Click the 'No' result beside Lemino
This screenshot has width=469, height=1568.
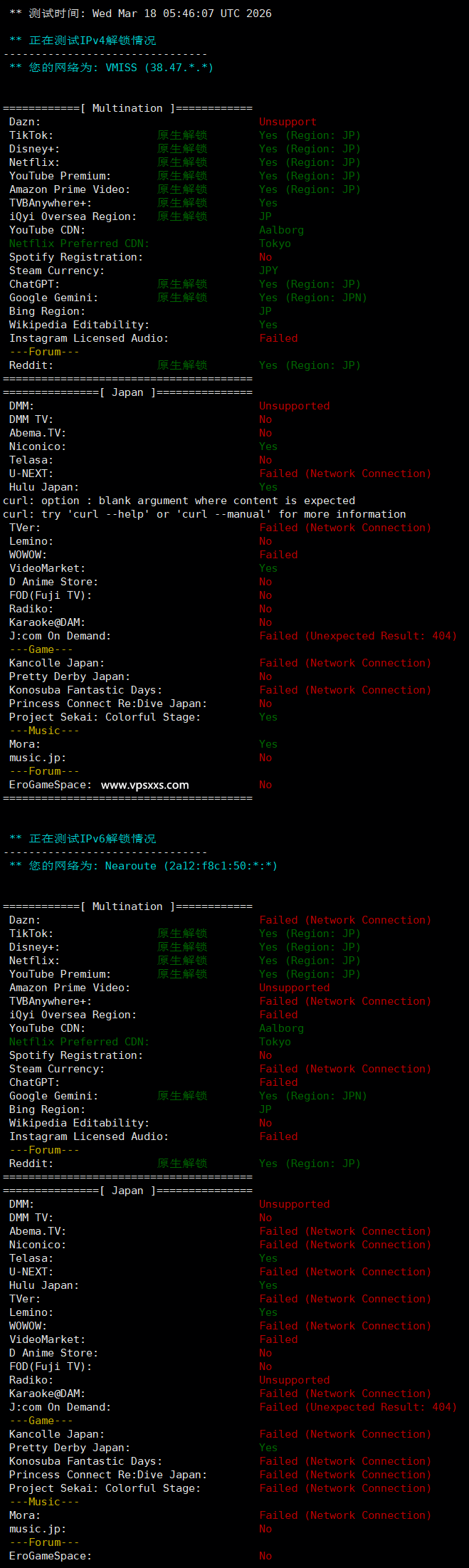coord(265,541)
